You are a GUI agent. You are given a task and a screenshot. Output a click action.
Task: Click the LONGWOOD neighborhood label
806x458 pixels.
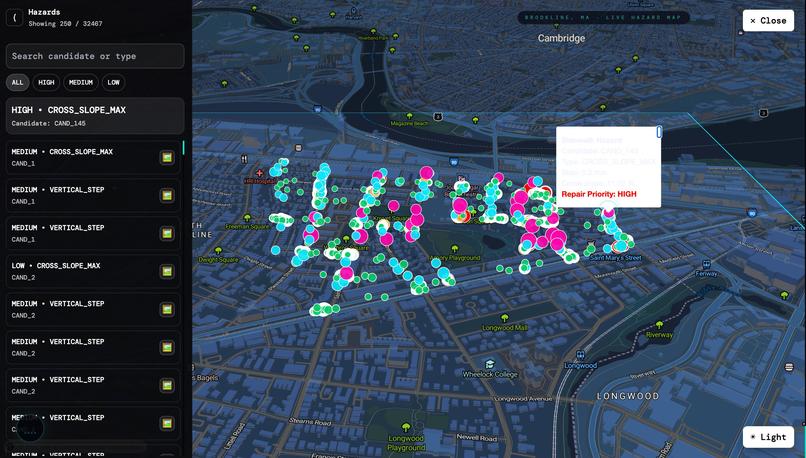(628, 396)
